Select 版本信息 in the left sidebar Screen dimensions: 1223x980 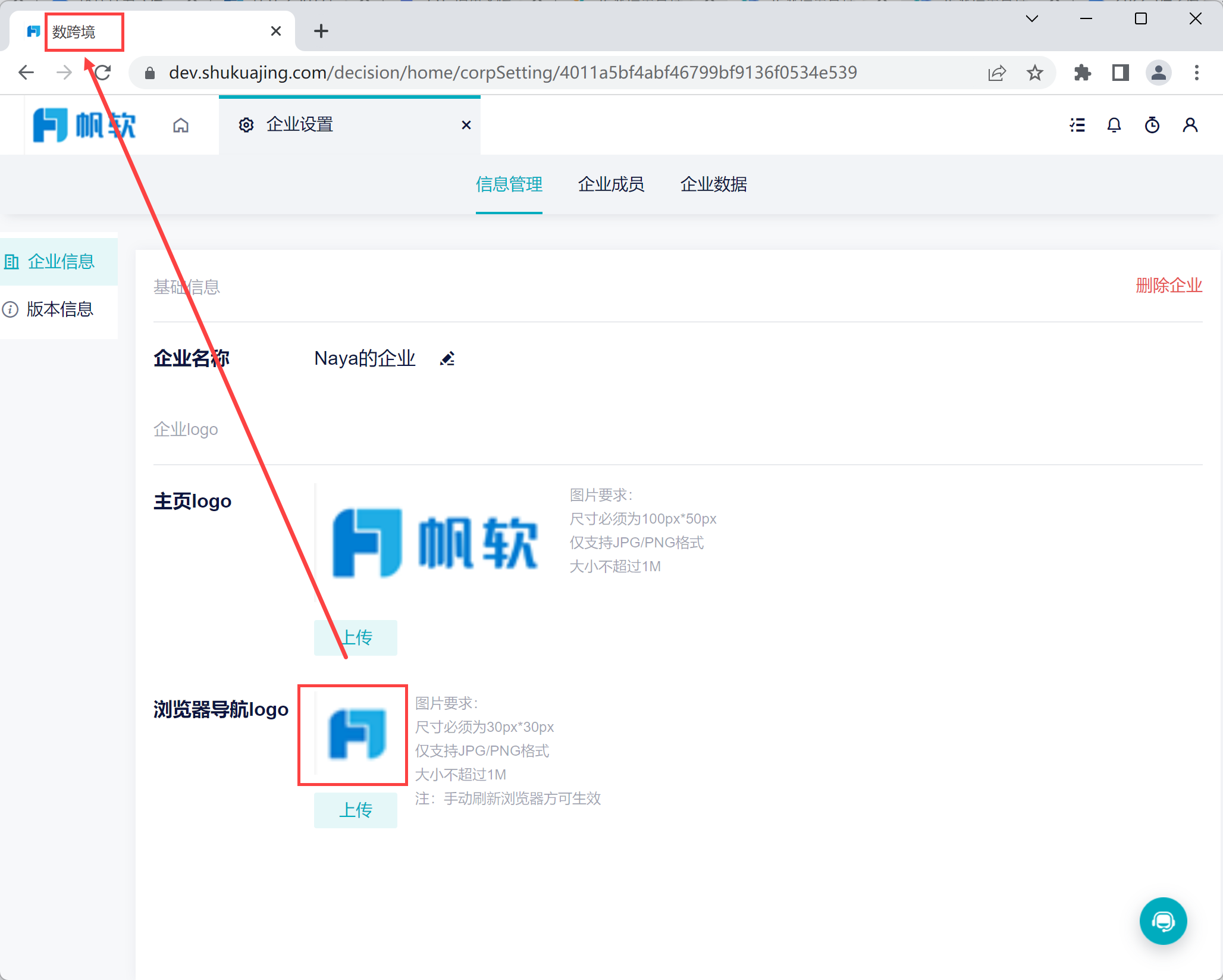tap(59, 309)
